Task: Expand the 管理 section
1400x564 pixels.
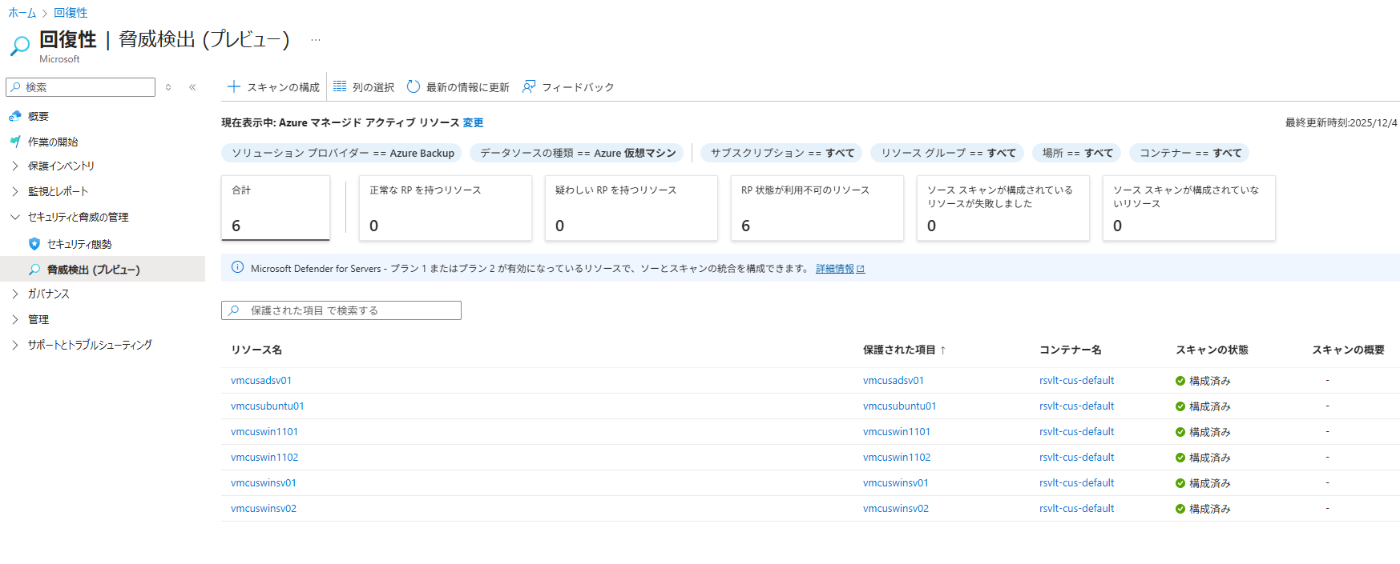Action: click(x=30, y=319)
